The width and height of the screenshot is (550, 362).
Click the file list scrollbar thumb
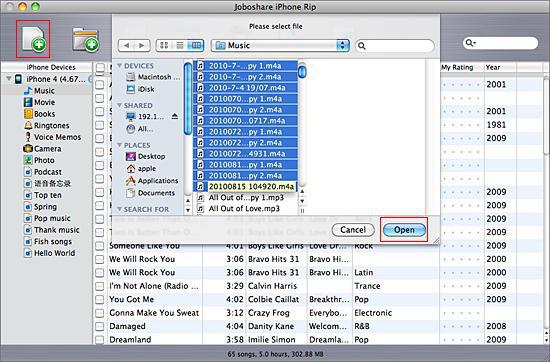click(302, 72)
